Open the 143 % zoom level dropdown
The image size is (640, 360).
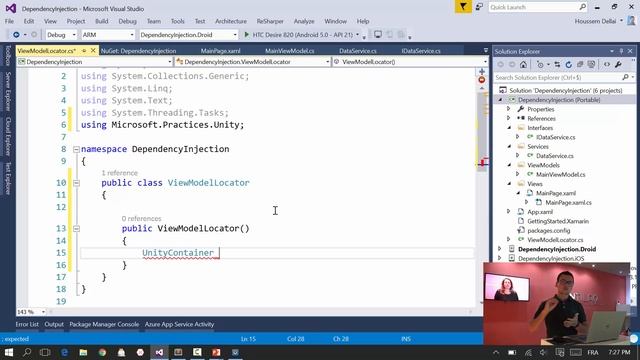click(31, 312)
